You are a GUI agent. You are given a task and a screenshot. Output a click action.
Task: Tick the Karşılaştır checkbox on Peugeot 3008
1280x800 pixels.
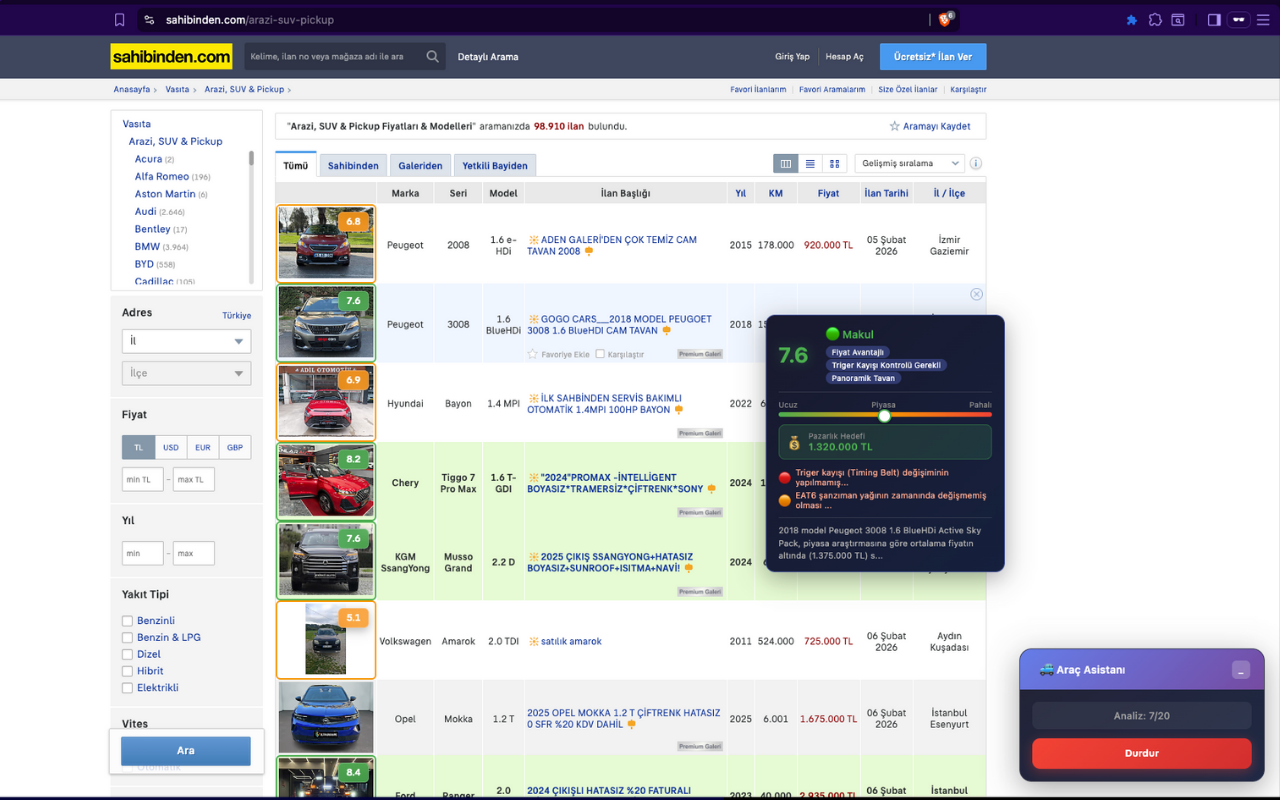pos(600,354)
